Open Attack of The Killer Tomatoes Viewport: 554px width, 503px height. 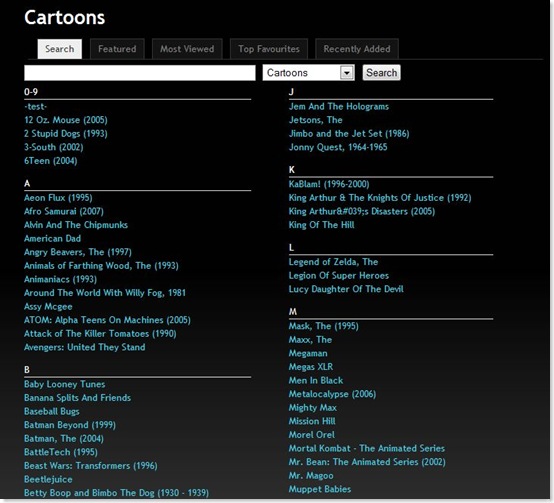click(100, 334)
